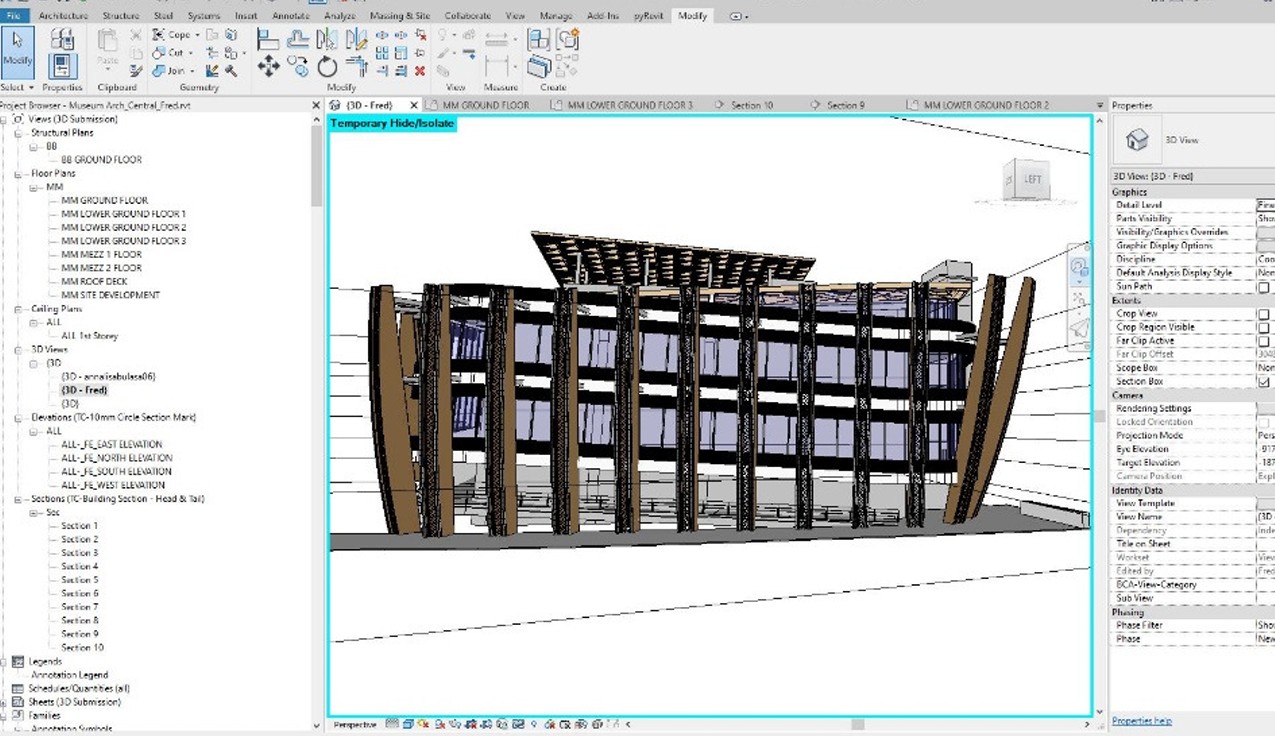Click the red Delete icon

pyautogui.click(x=420, y=71)
